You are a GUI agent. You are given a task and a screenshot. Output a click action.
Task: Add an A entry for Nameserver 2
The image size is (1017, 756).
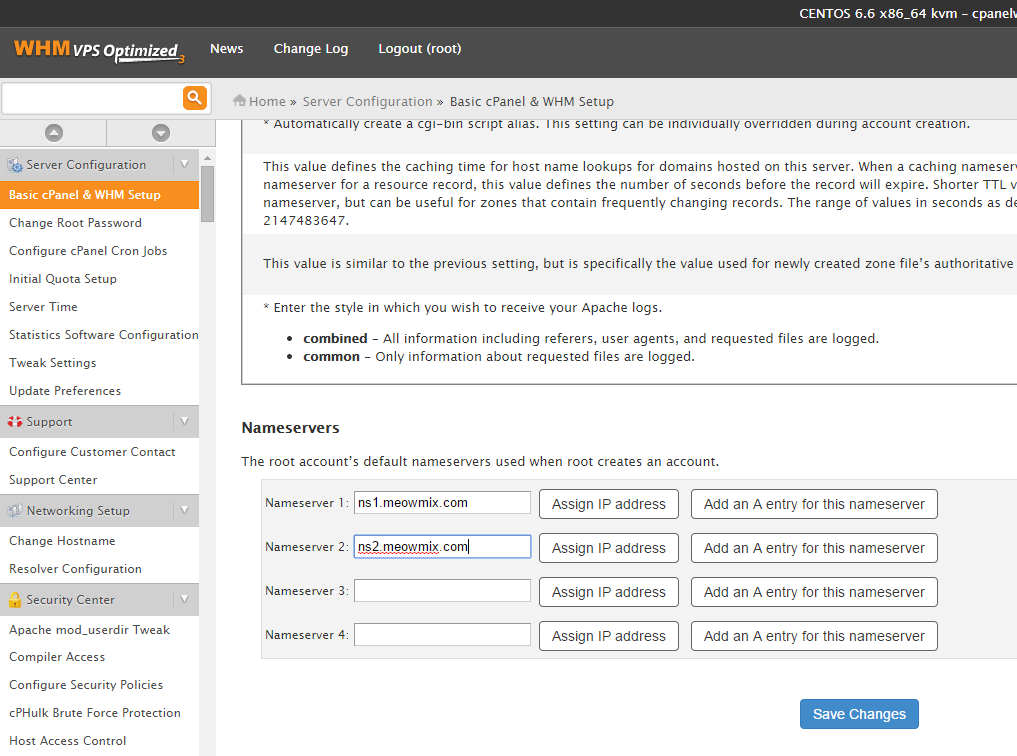814,548
